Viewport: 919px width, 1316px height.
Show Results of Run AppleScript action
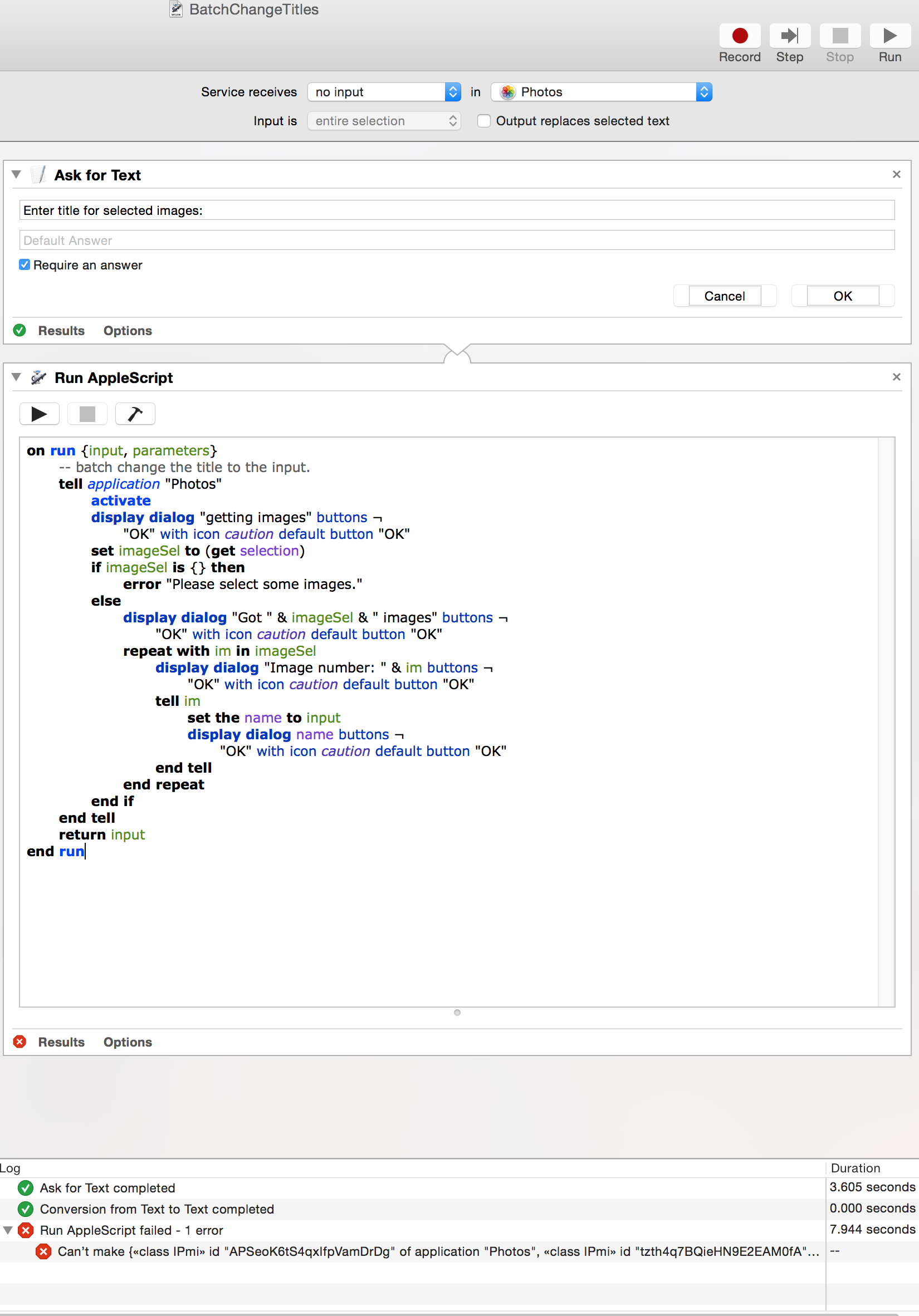tap(61, 1042)
